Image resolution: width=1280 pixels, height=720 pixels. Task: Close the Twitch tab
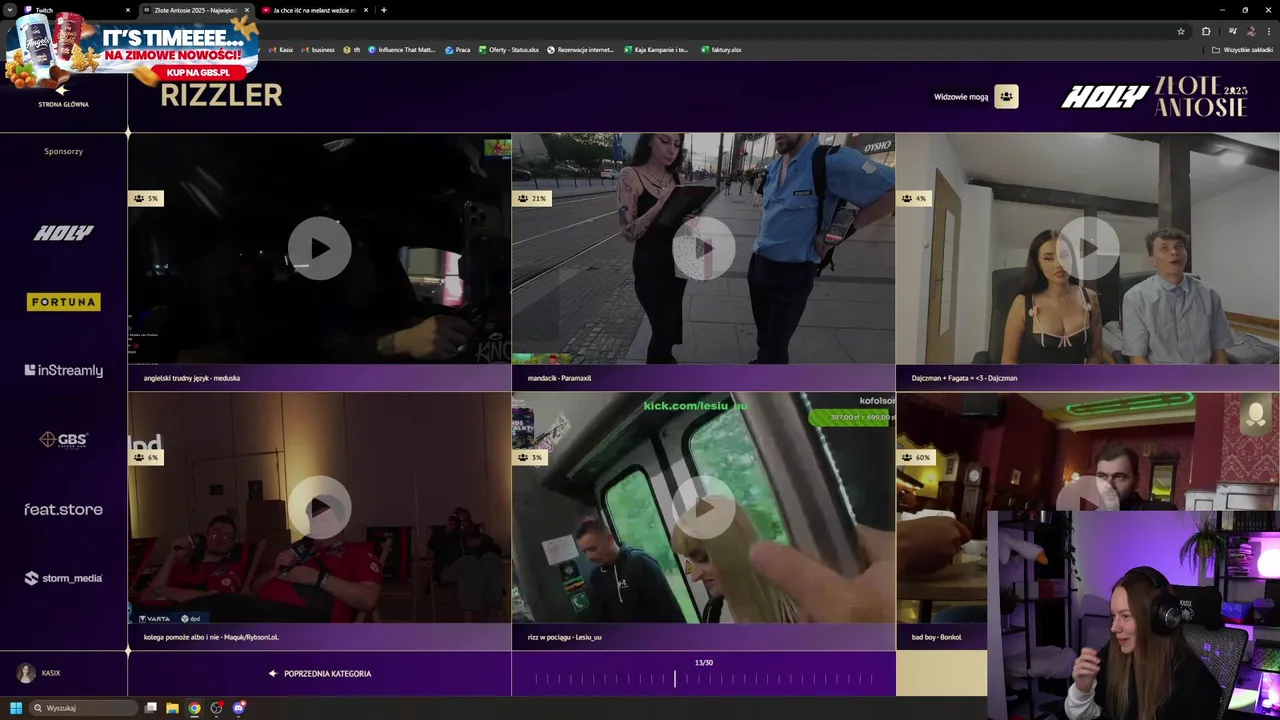(128, 10)
